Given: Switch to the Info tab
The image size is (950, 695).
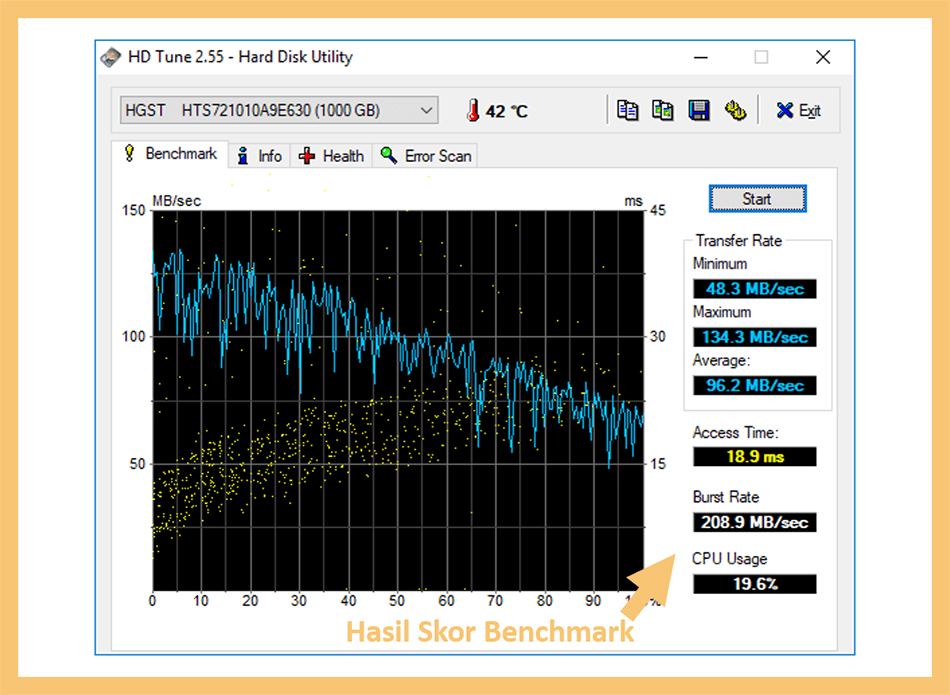Looking at the screenshot, I should [x=260, y=156].
